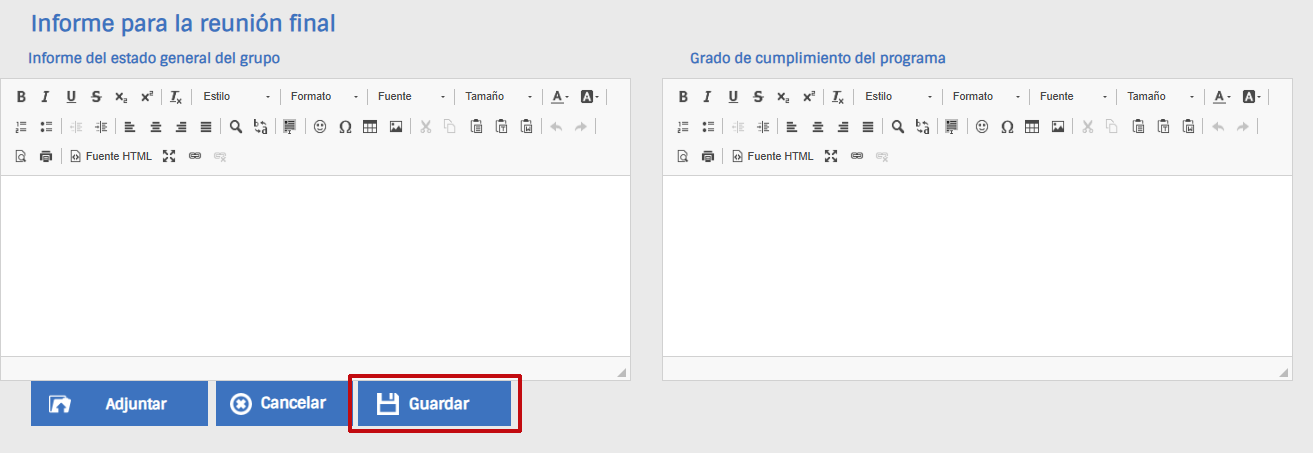Open the Tamaño dropdown in the left editor
Image resolution: width=1313 pixels, height=453 pixels.
point(498,97)
